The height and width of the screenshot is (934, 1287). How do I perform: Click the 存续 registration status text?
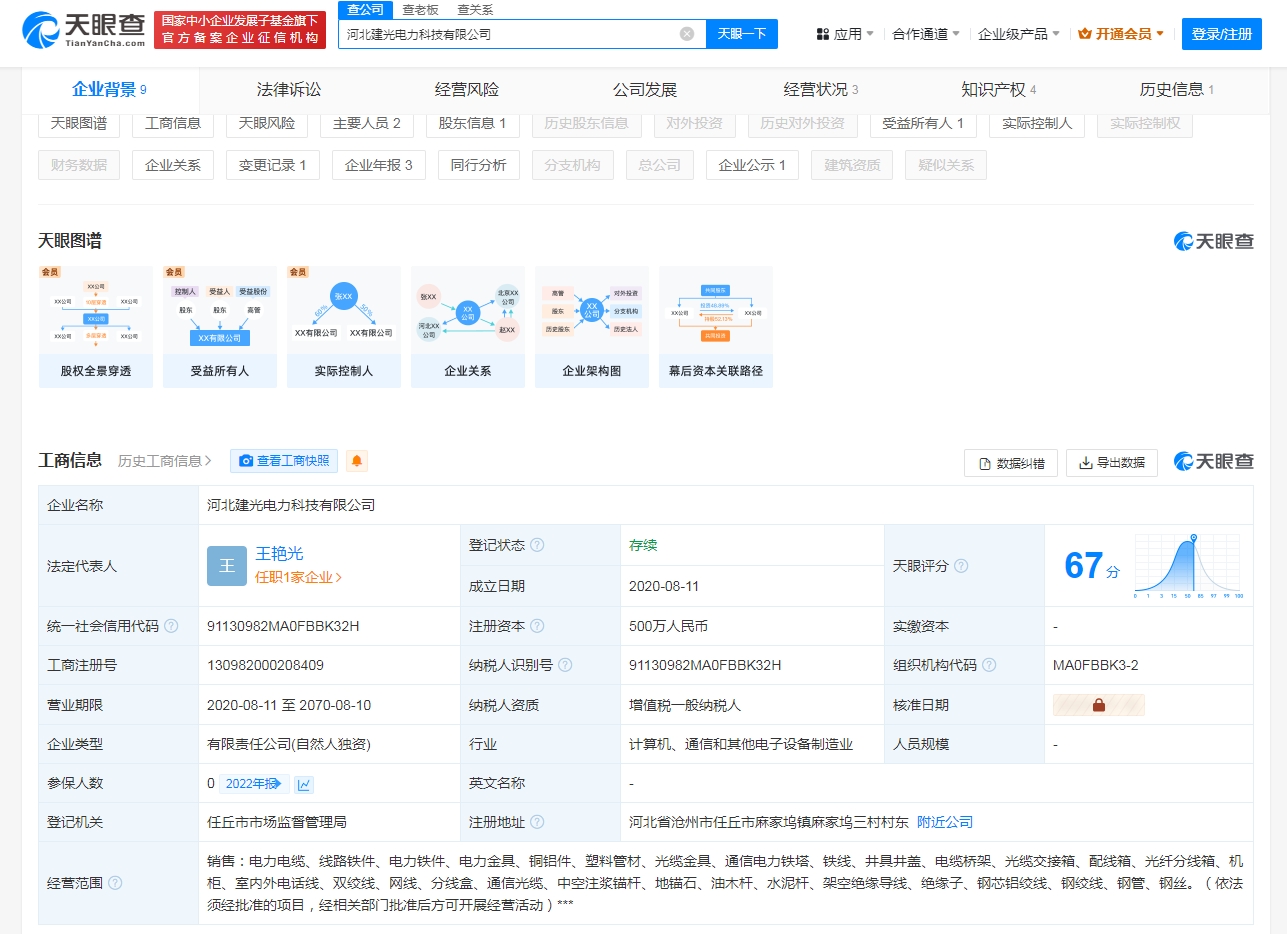coord(643,546)
